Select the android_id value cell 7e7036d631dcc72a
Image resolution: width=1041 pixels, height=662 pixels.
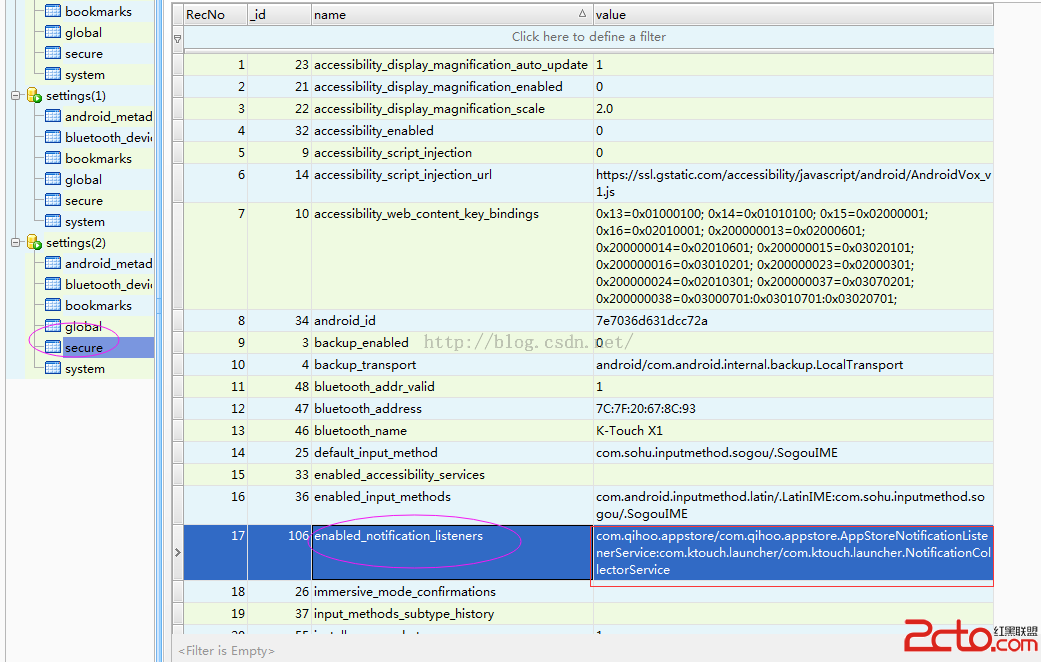click(x=650, y=321)
